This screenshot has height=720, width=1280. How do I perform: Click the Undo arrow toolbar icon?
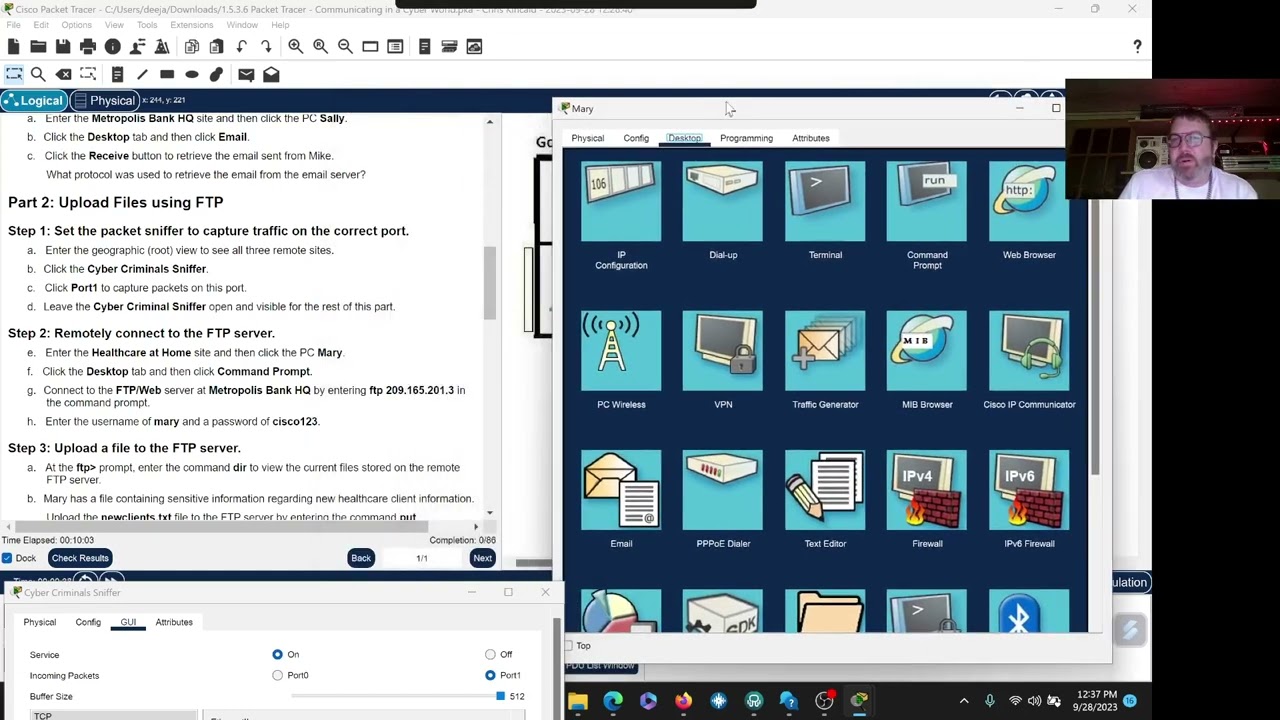pos(241,46)
